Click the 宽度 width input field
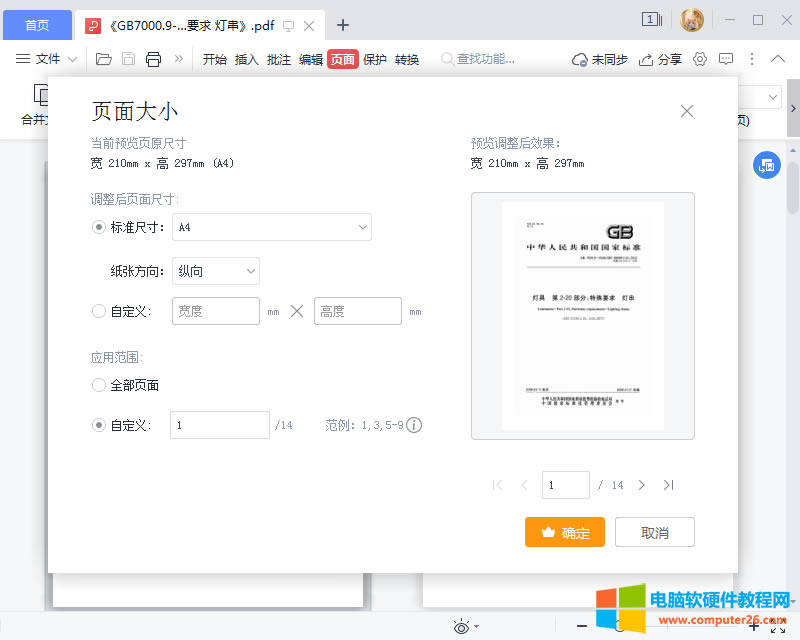 click(216, 311)
